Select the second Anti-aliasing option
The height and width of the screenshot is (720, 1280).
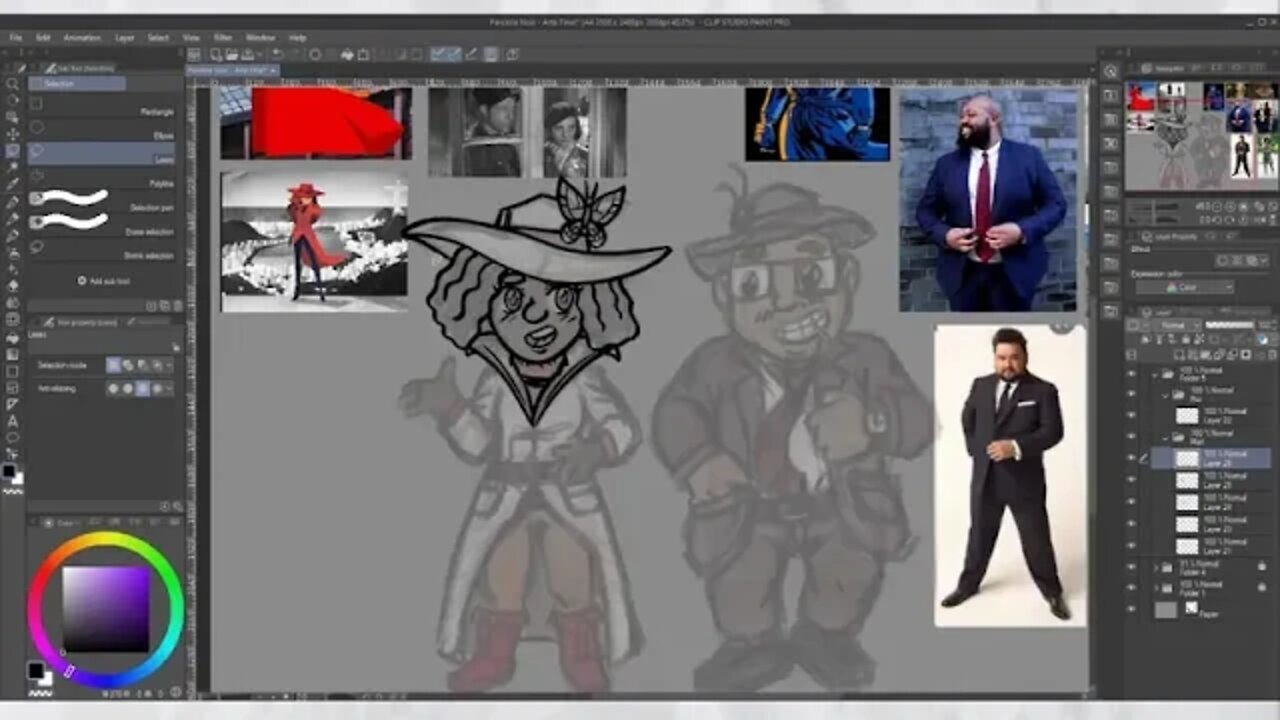(128, 388)
